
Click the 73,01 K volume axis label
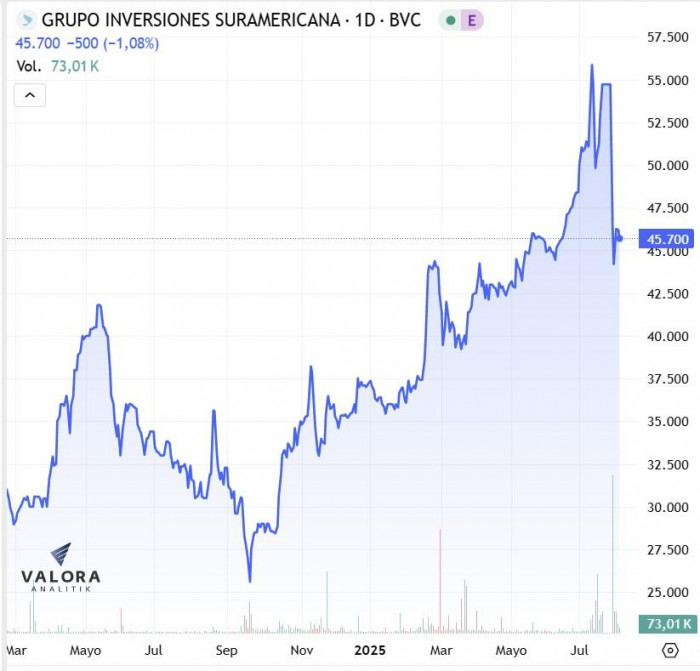668,623
